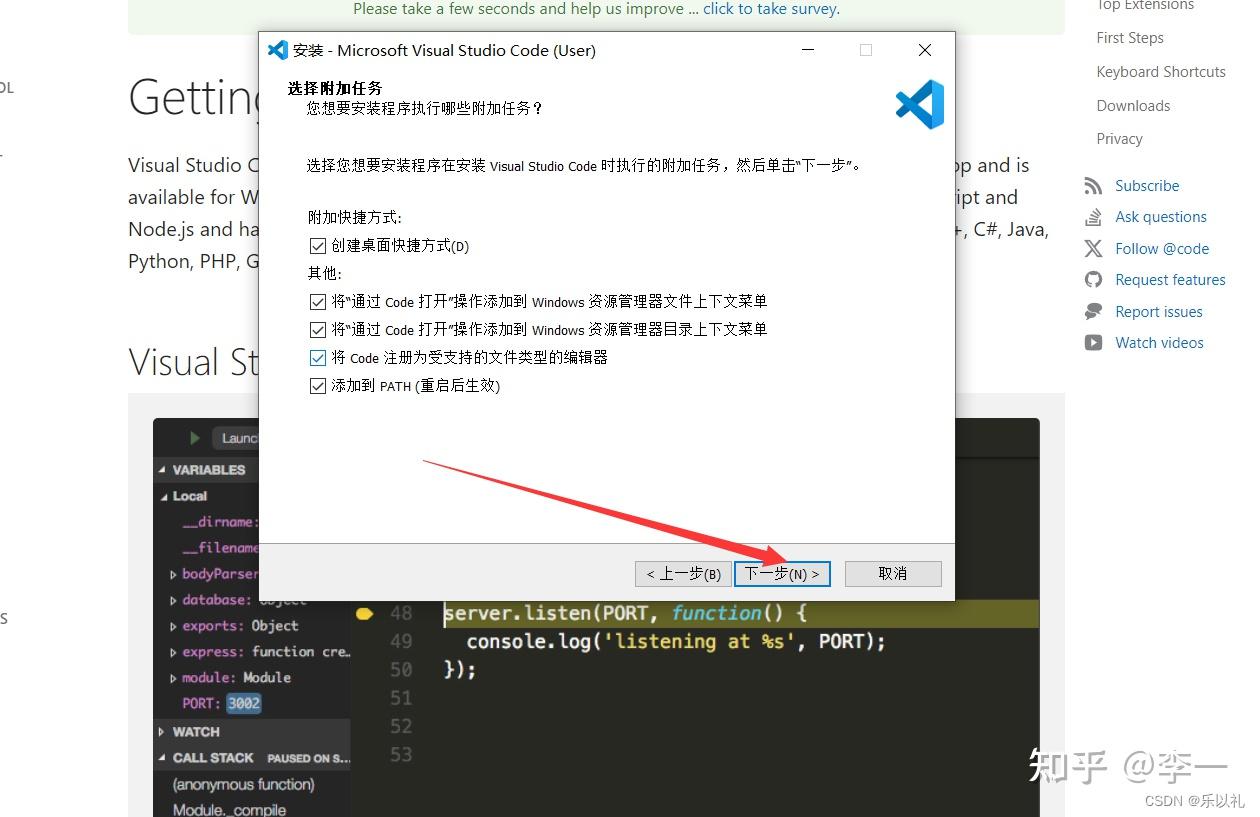Click the green launch arrow in debug panel
Viewport: 1260px width, 817px height.
(x=193, y=437)
